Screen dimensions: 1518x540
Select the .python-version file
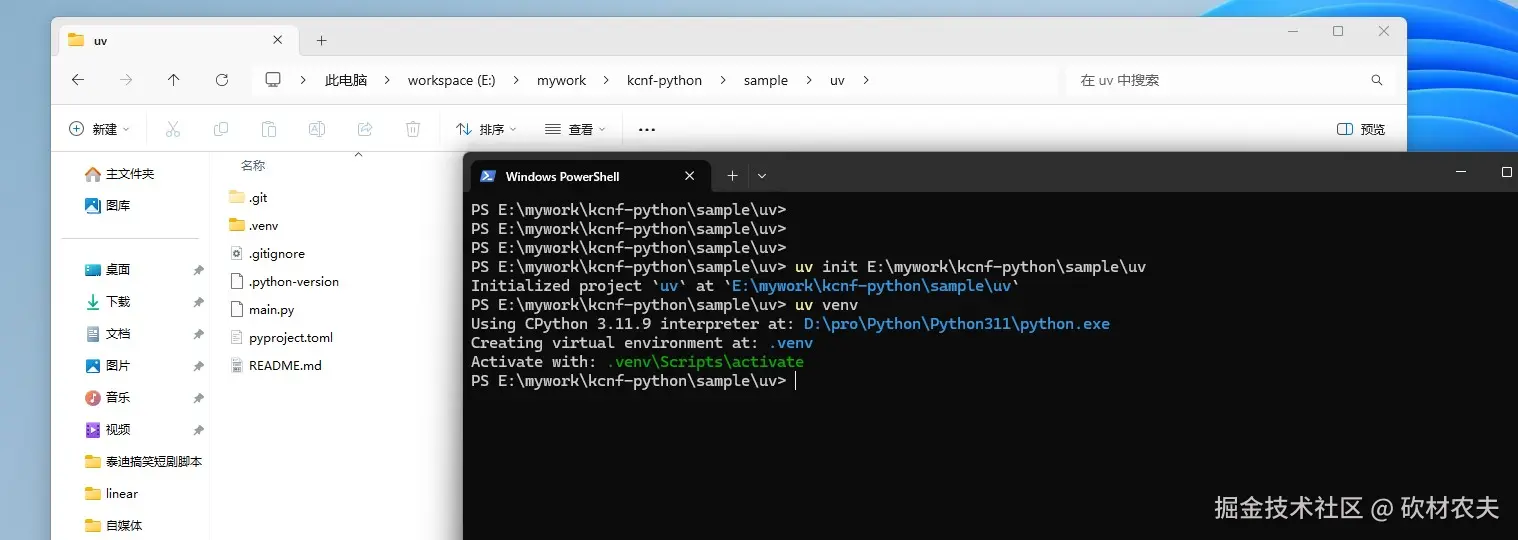coord(284,281)
